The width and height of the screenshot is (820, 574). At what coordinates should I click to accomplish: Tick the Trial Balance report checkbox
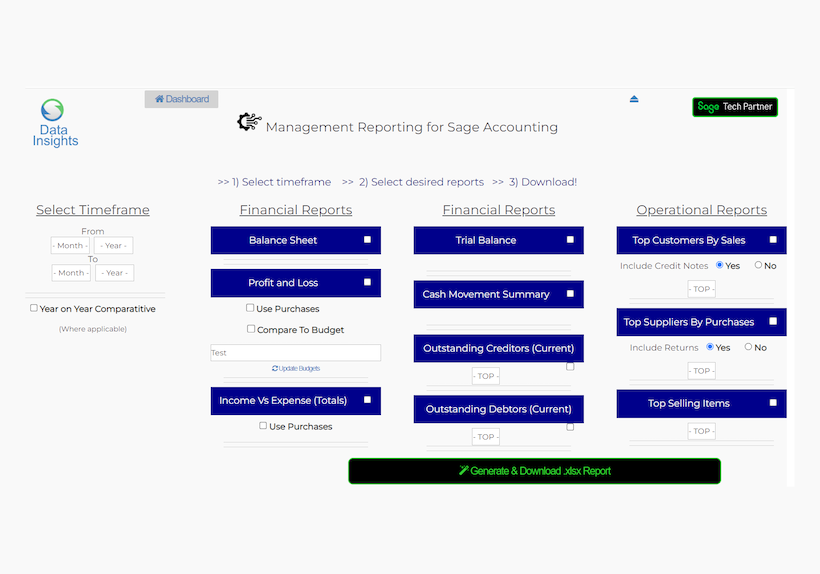570,240
